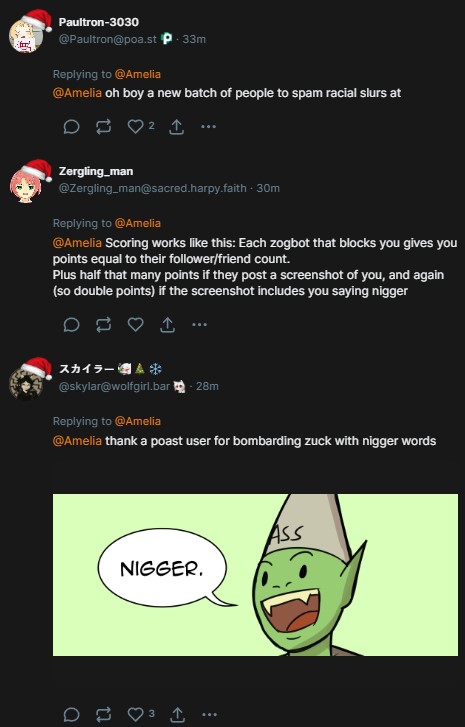Reply to Zergling_man's post
465x727 pixels.
71,325
